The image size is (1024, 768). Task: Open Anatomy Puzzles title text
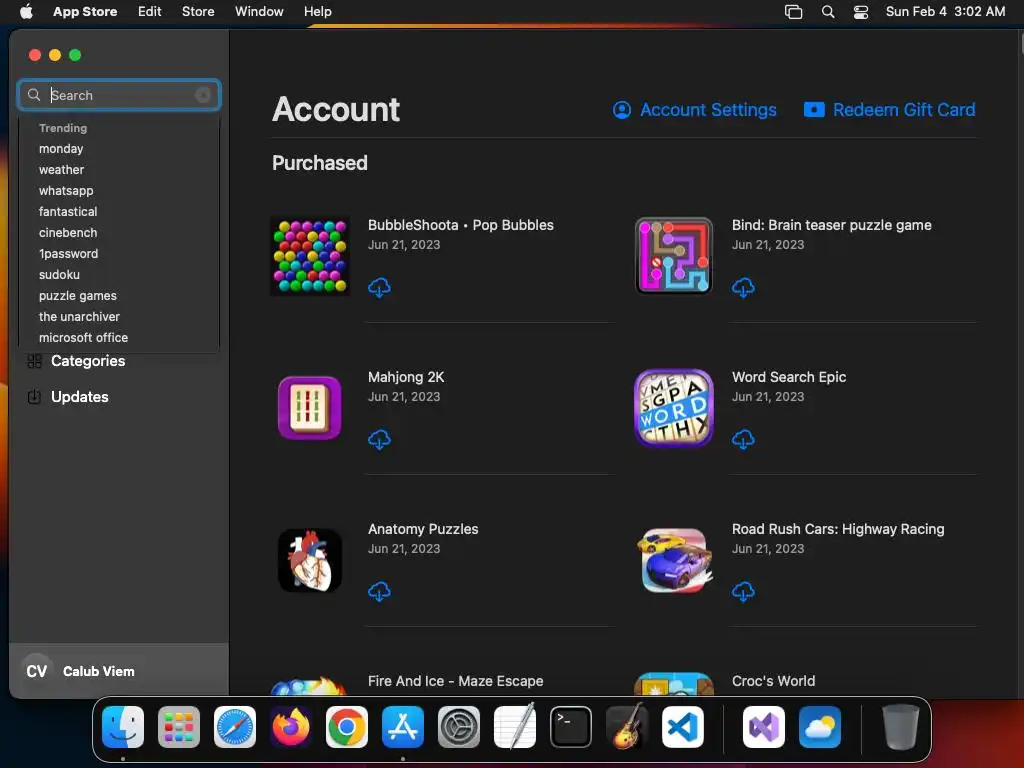coord(423,530)
